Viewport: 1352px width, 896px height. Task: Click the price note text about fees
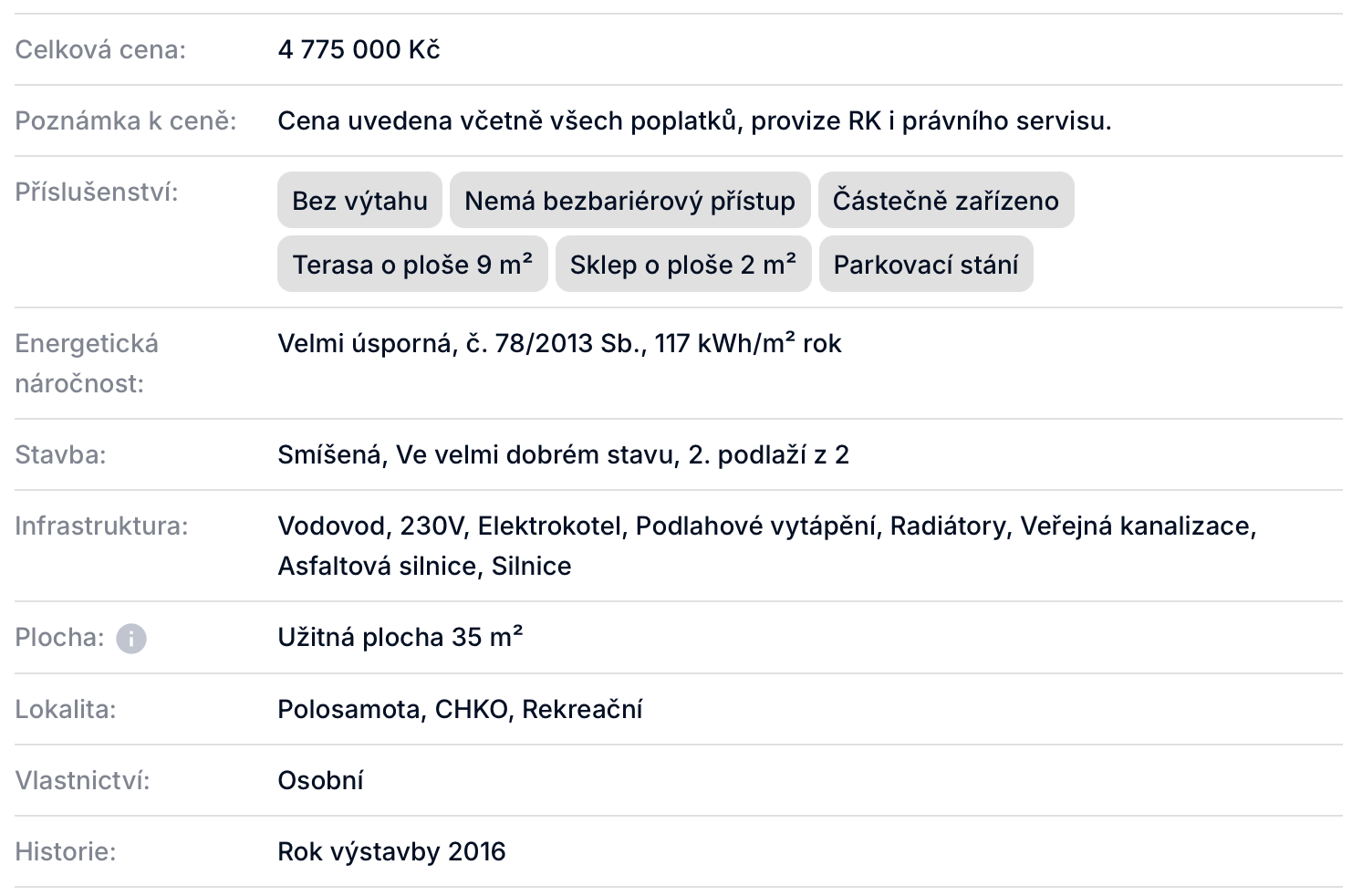pos(694,120)
